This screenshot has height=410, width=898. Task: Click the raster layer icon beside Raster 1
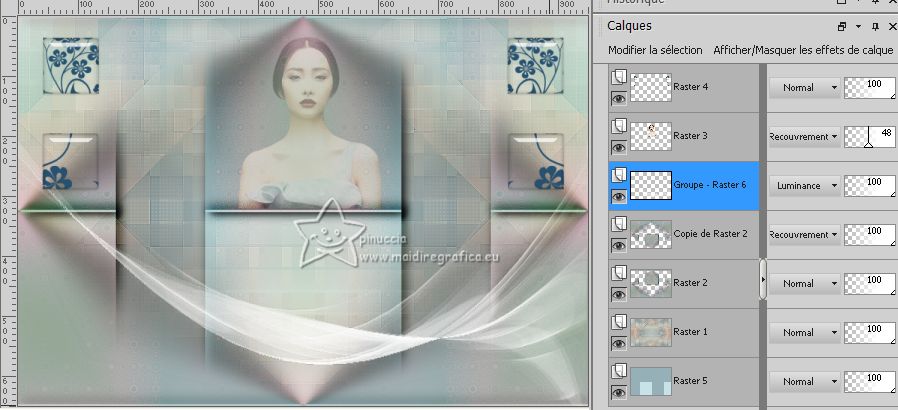[x=619, y=322]
